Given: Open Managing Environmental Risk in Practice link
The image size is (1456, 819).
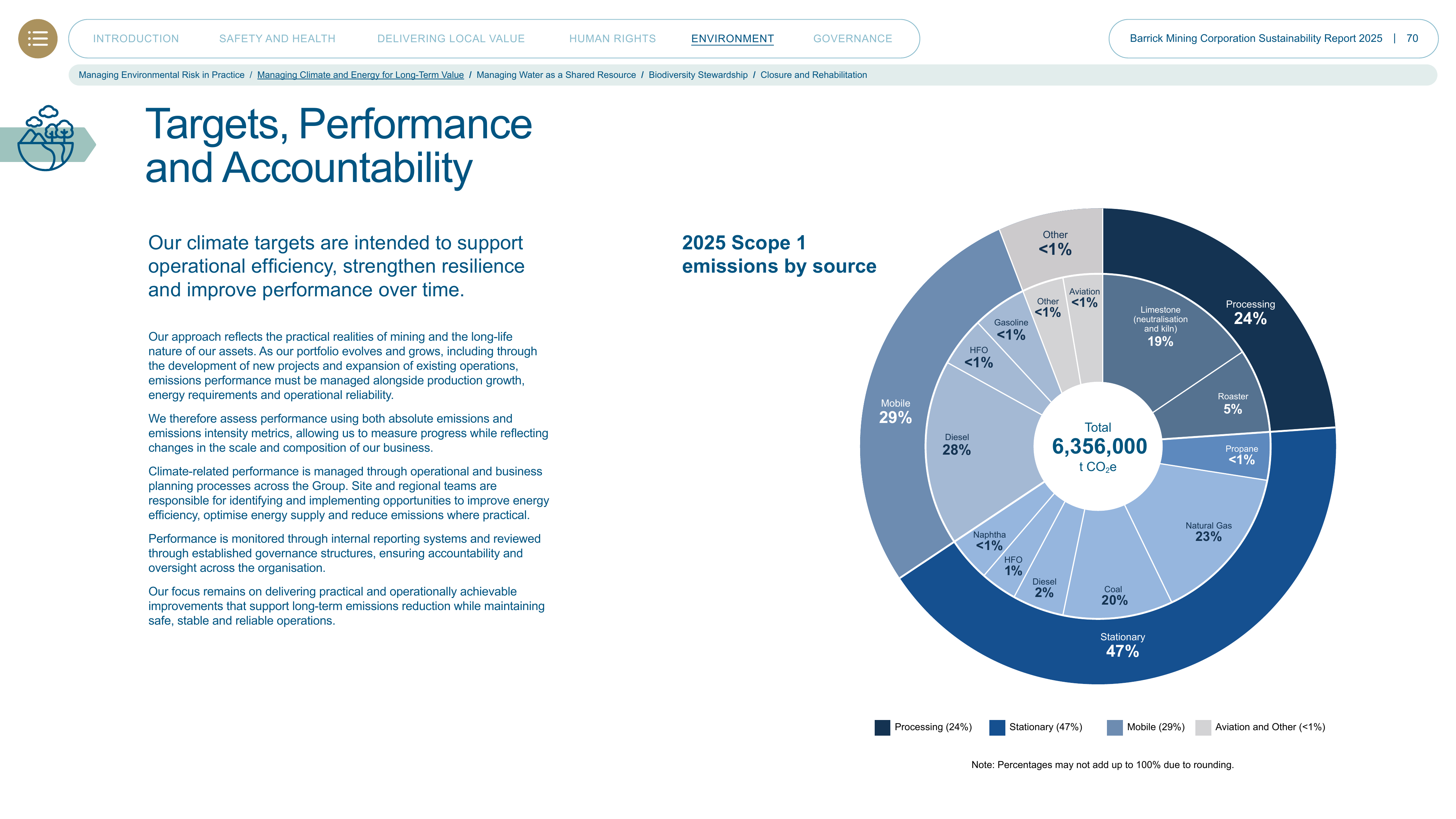Looking at the screenshot, I should [162, 75].
